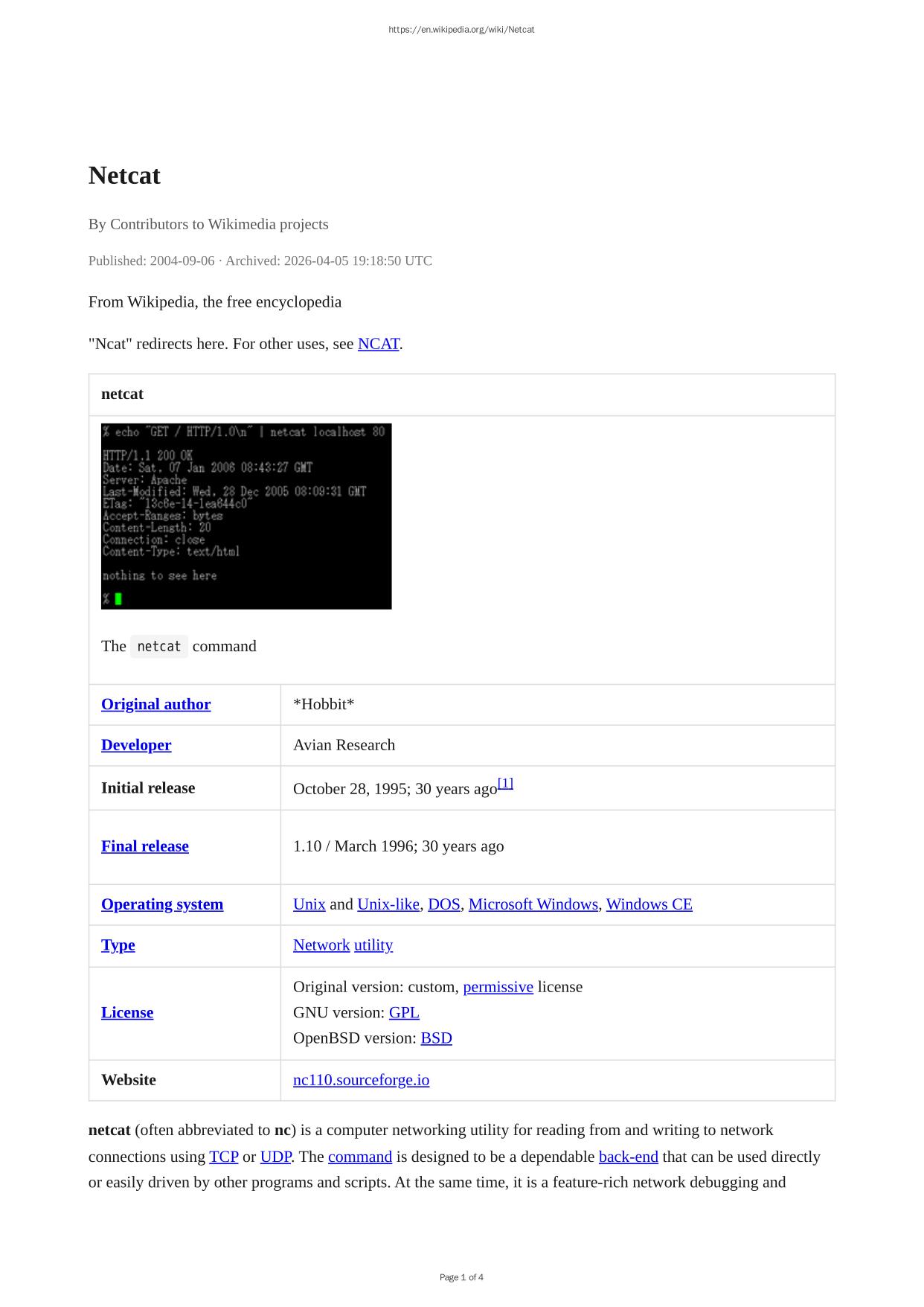Open the Unix-like link
924x1307 pixels.
coord(388,904)
